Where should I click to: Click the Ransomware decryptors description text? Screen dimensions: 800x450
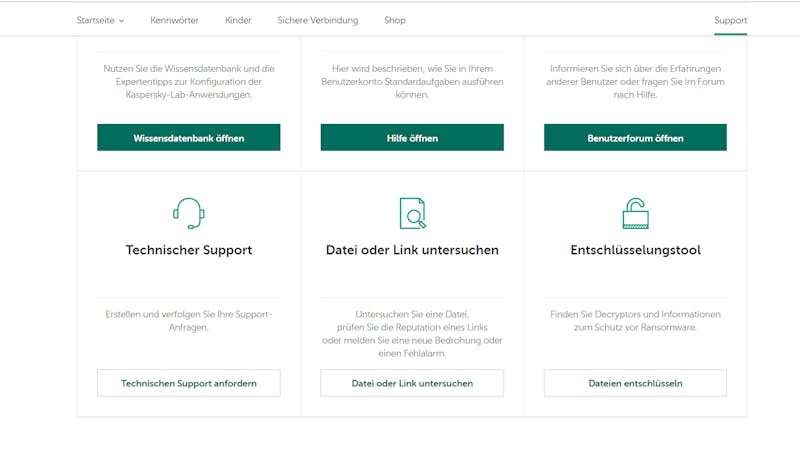pos(635,320)
